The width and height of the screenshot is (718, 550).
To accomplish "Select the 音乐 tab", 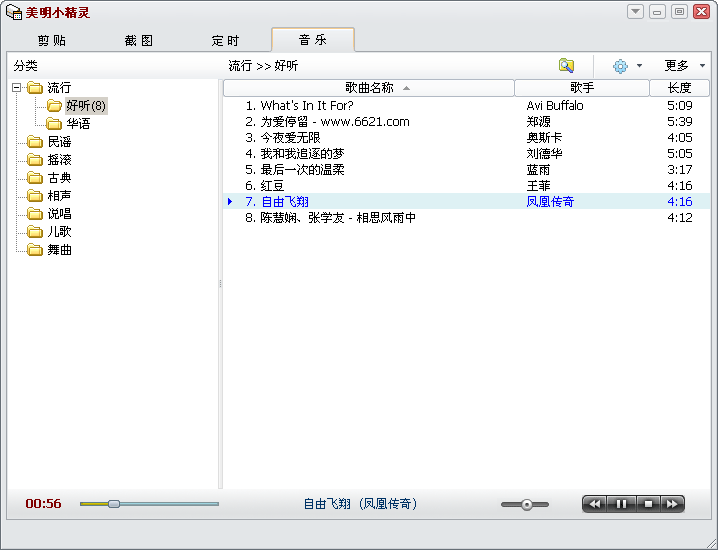I will point(313,40).
